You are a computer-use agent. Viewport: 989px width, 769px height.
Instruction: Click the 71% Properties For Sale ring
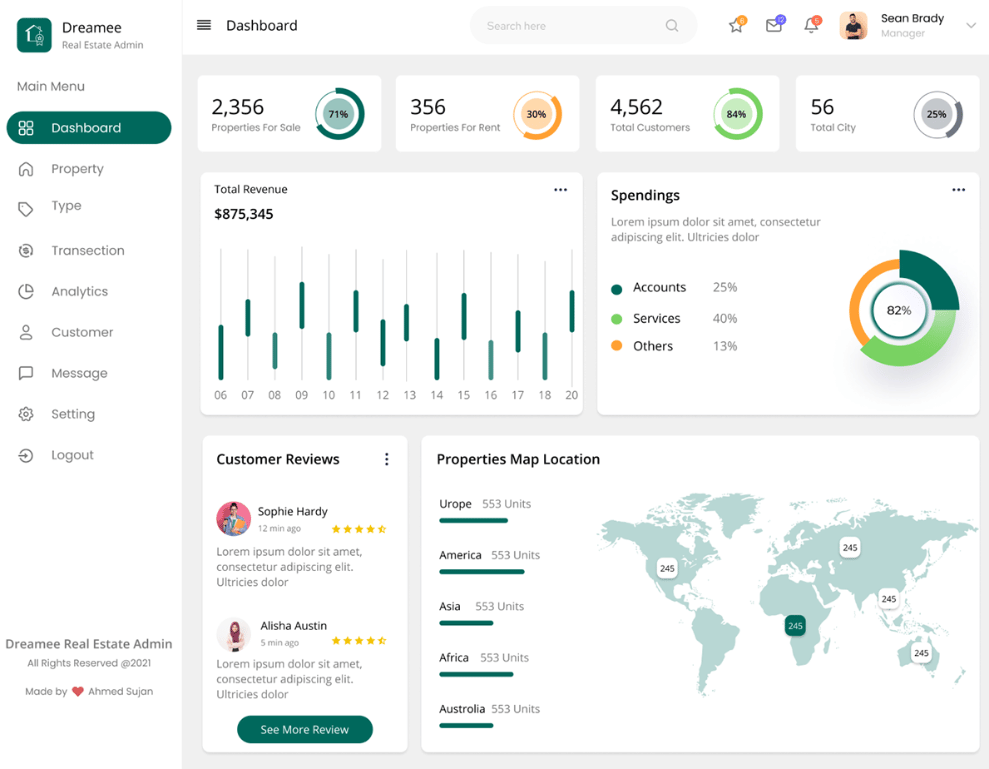point(339,114)
